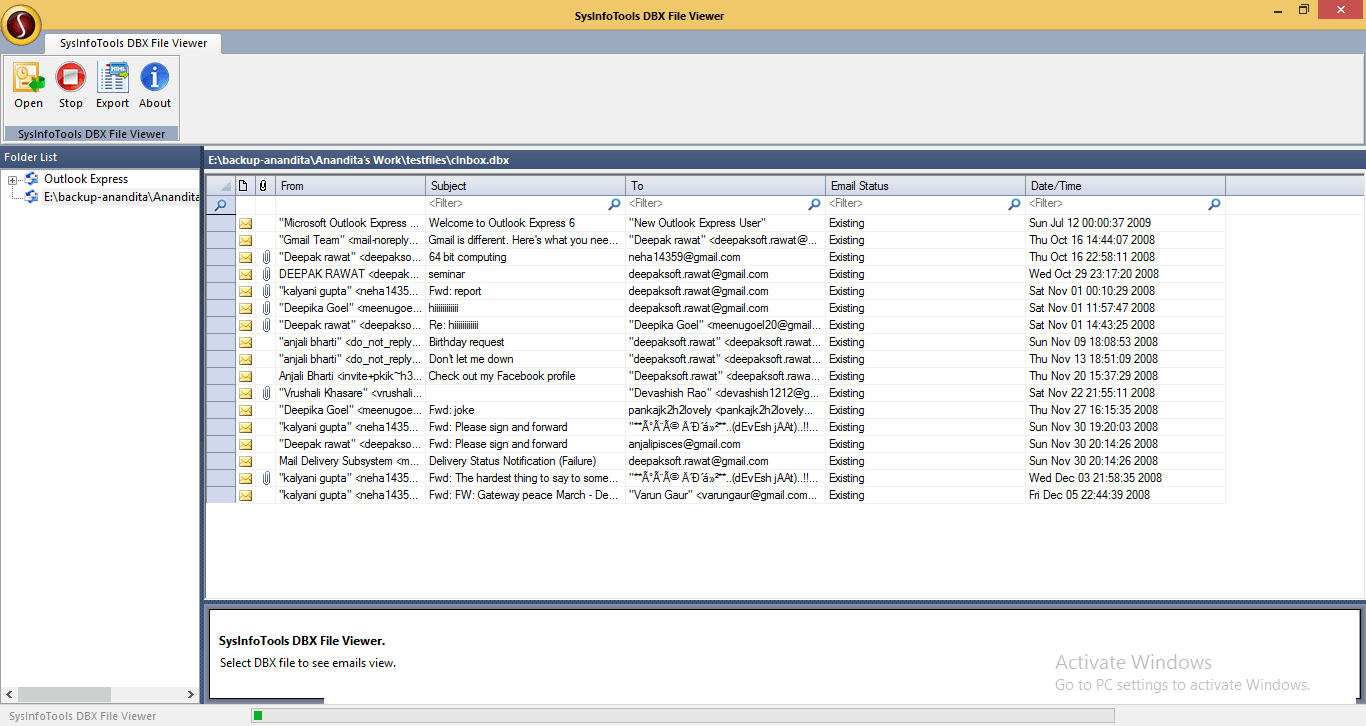
Task: Click the status bar progress bar
Action: pyautogui.click(x=682, y=715)
